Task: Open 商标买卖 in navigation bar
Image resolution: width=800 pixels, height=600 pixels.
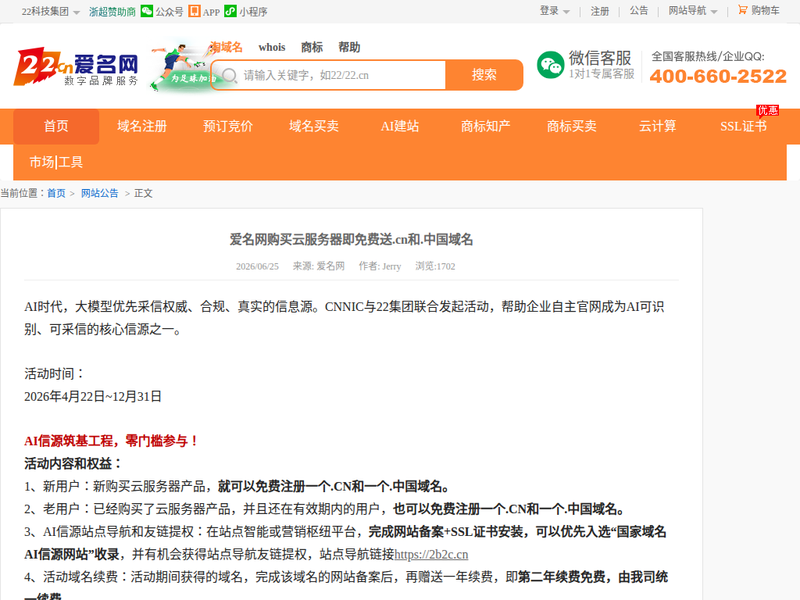Action: [x=571, y=126]
